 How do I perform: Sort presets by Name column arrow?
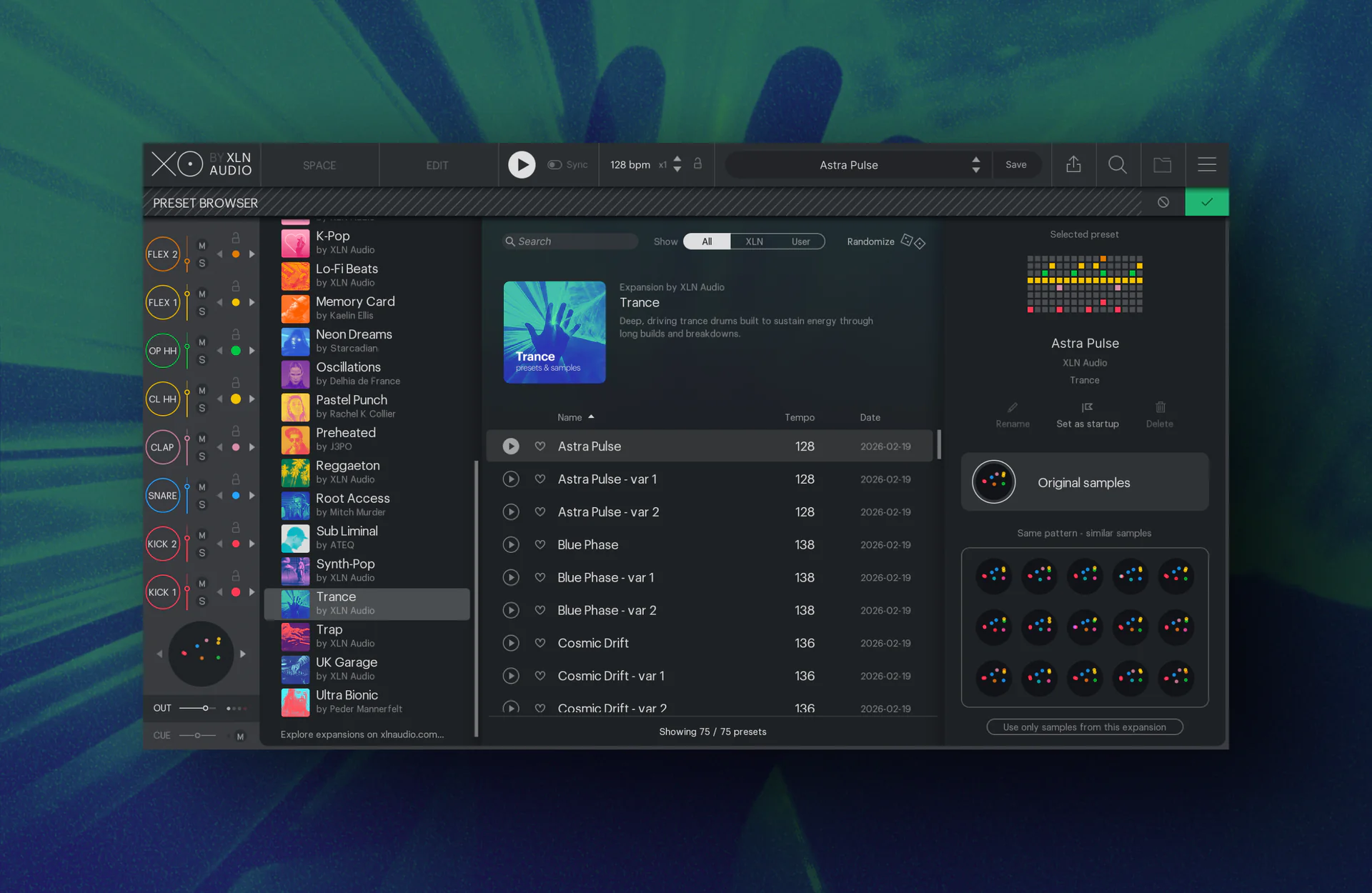(x=591, y=417)
